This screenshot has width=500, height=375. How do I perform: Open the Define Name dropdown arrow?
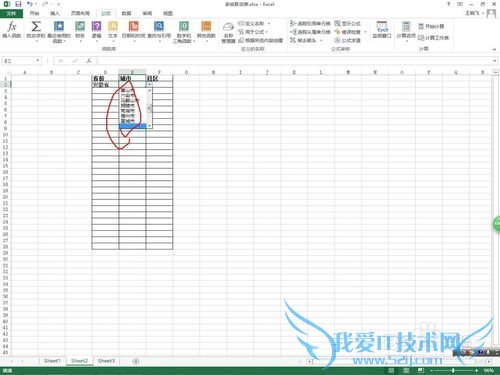tap(269, 23)
